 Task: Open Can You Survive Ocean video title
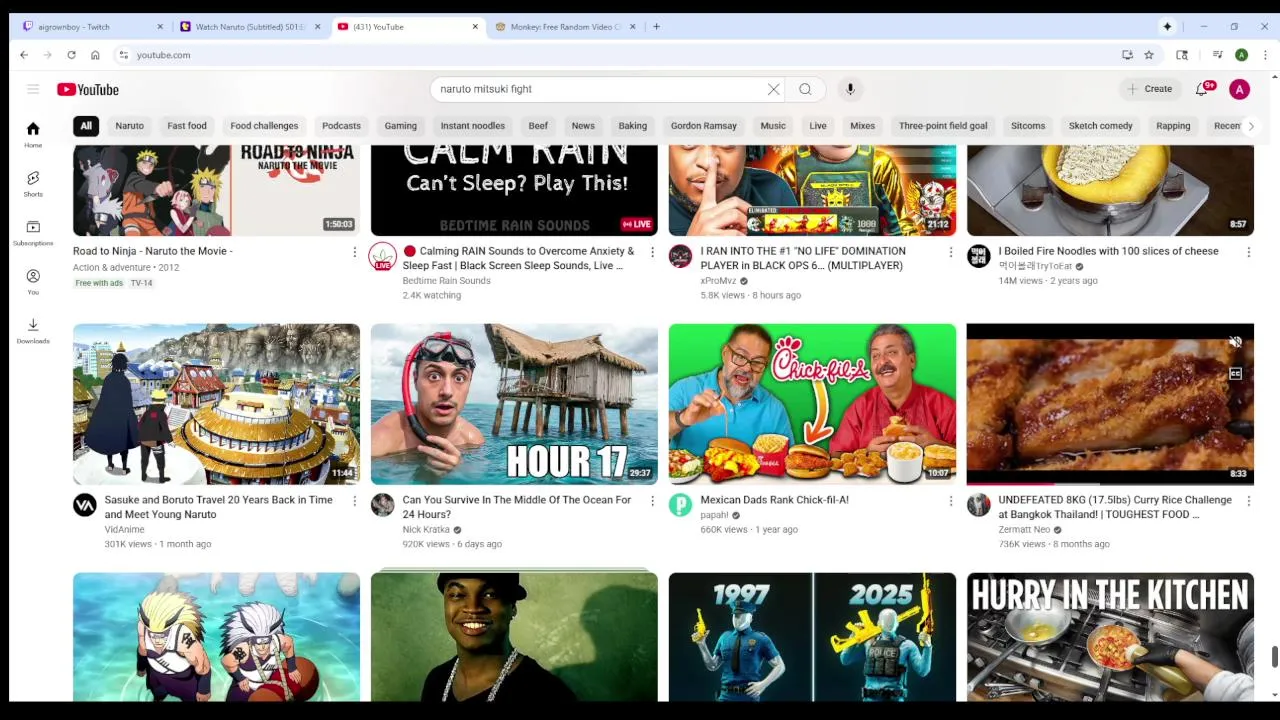coord(516,507)
